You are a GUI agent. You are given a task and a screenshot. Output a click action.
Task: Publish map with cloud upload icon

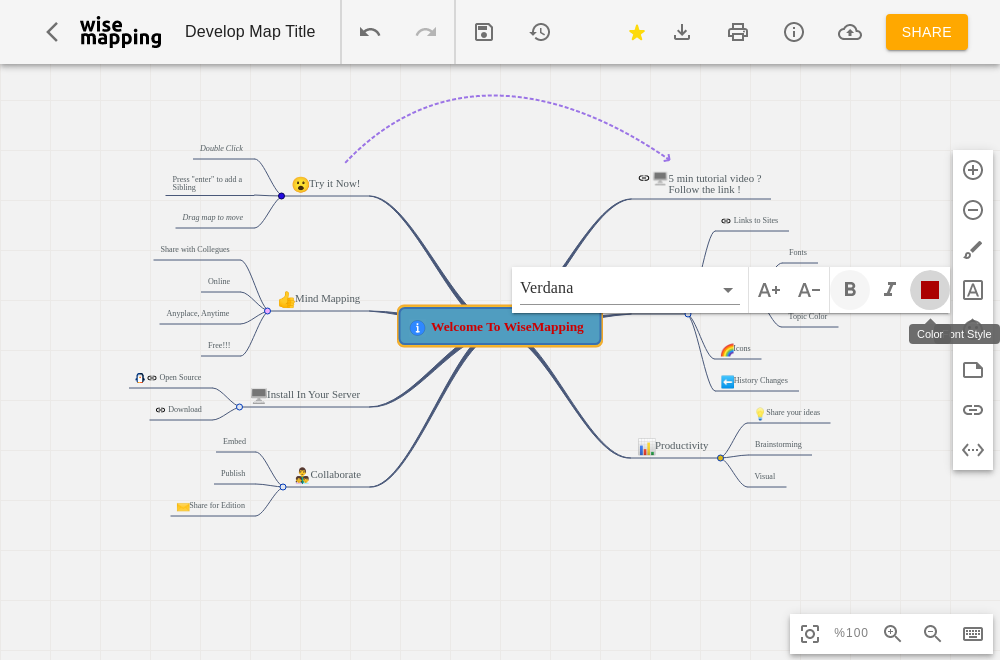tap(849, 32)
